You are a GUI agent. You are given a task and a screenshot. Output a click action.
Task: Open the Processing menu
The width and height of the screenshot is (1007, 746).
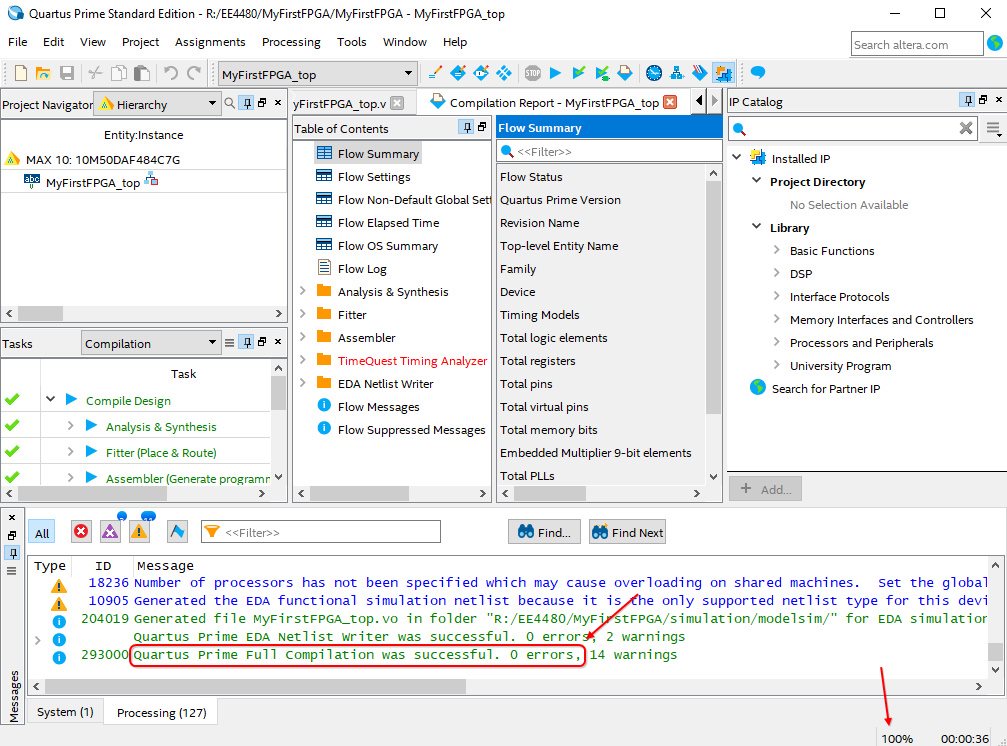[290, 42]
